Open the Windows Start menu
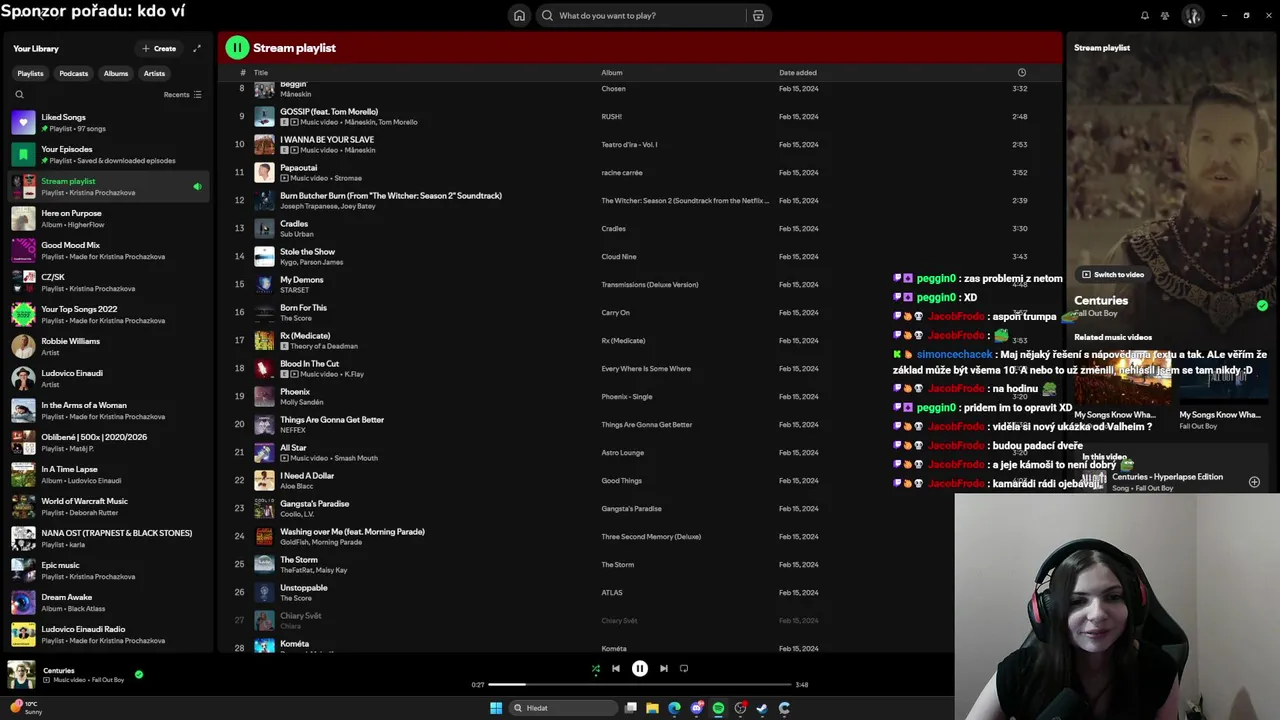The height and width of the screenshot is (720, 1280). click(496, 708)
